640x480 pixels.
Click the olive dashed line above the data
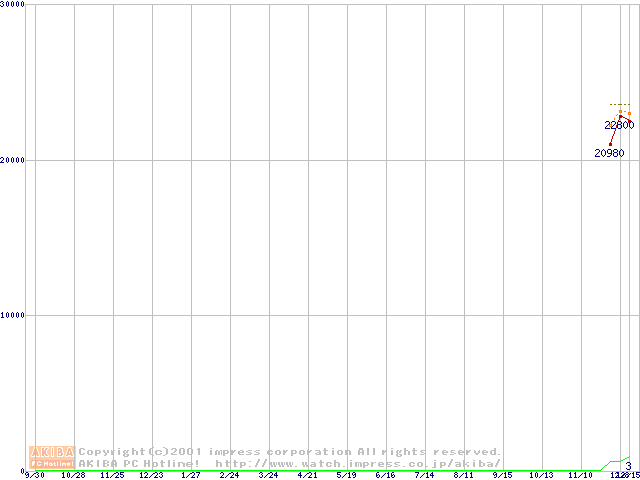620,104
